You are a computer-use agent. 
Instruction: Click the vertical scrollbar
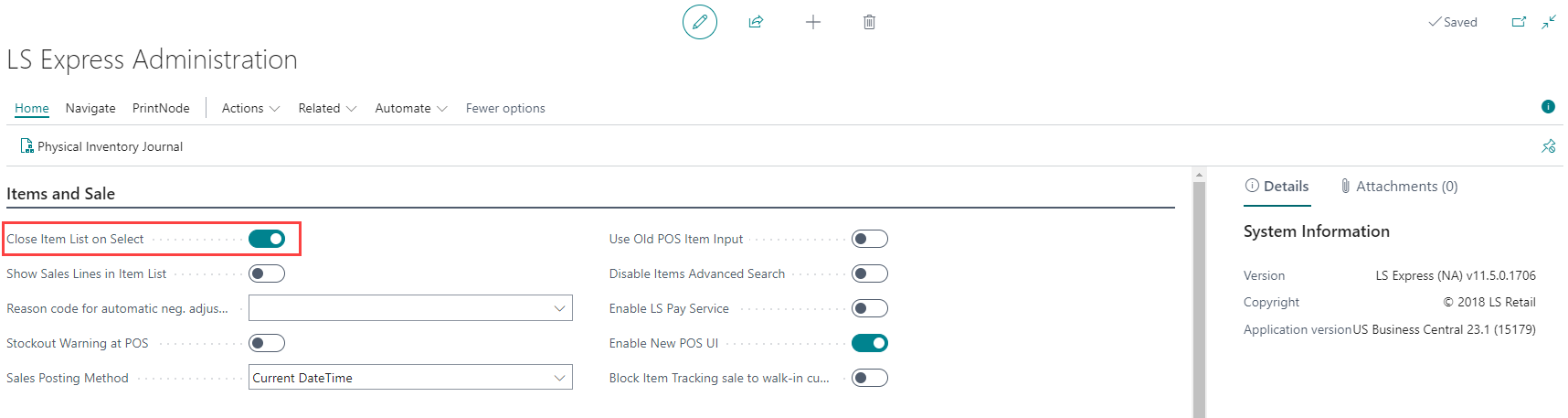(1199, 293)
